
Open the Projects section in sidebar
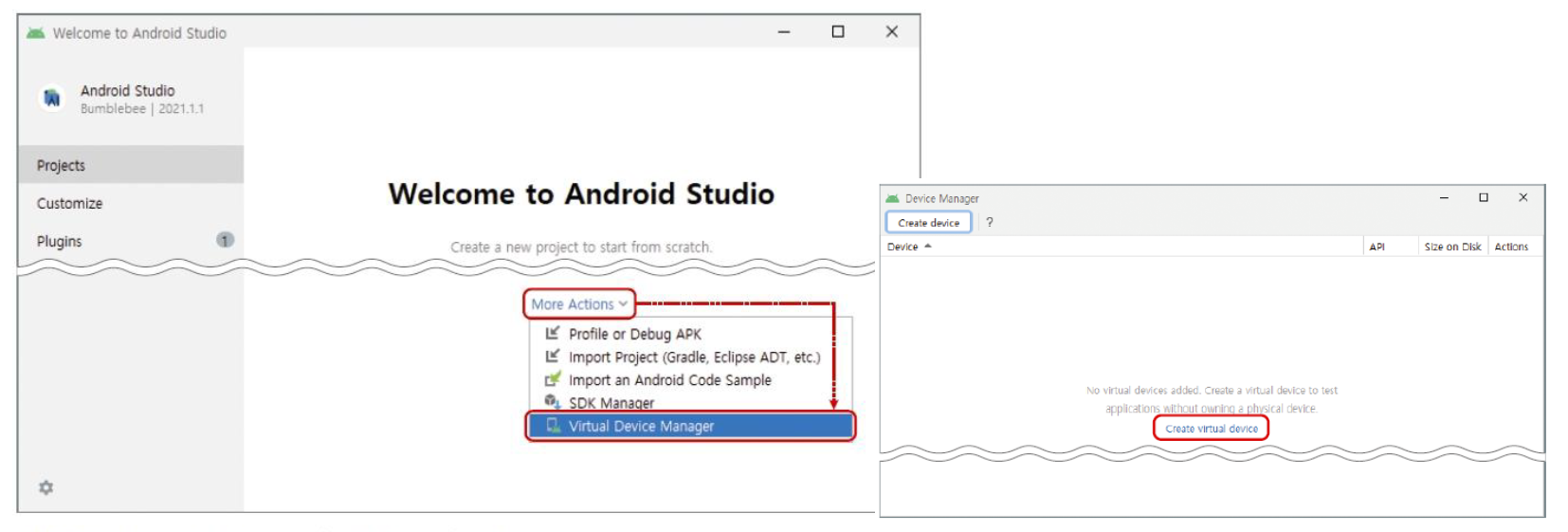(x=131, y=165)
